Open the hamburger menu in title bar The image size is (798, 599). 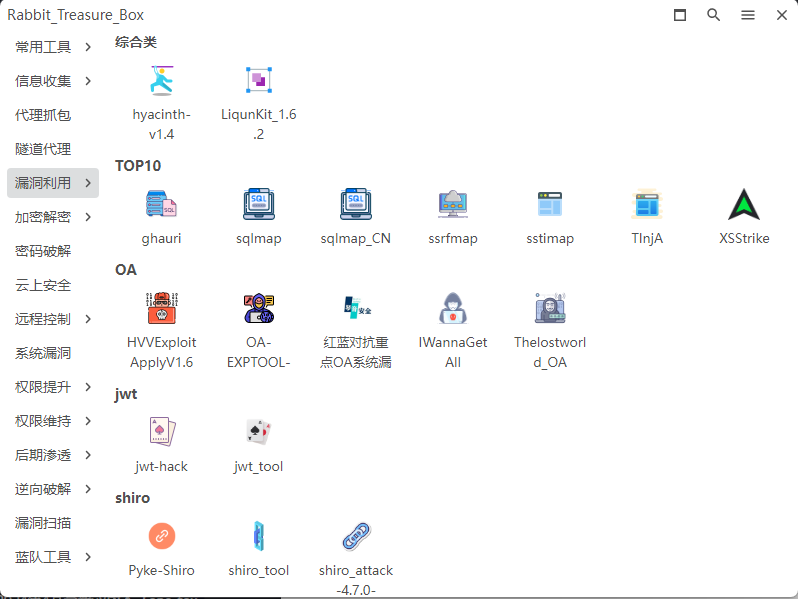point(747,15)
